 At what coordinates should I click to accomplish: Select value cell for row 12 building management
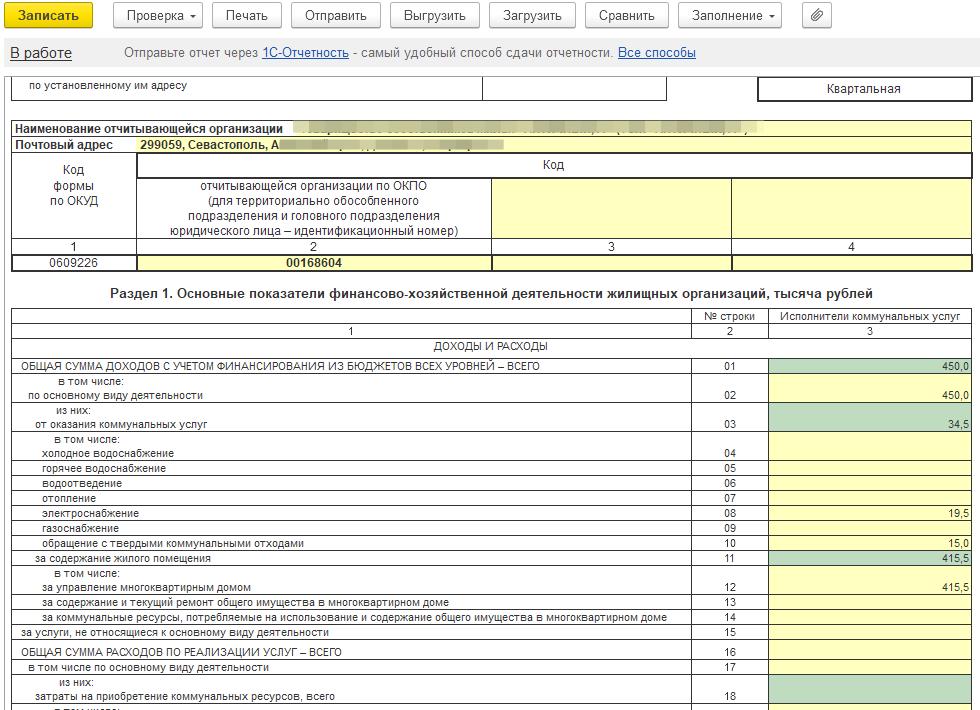click(x=869, y=580)
